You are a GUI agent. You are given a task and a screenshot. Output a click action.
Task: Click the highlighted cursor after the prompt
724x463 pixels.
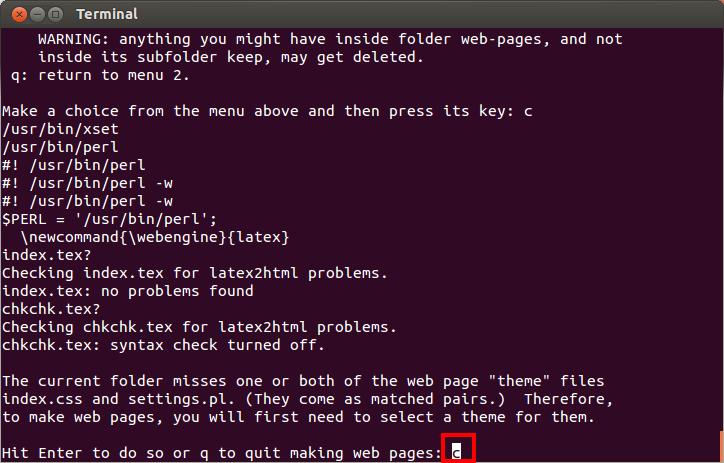coord(456,454)
